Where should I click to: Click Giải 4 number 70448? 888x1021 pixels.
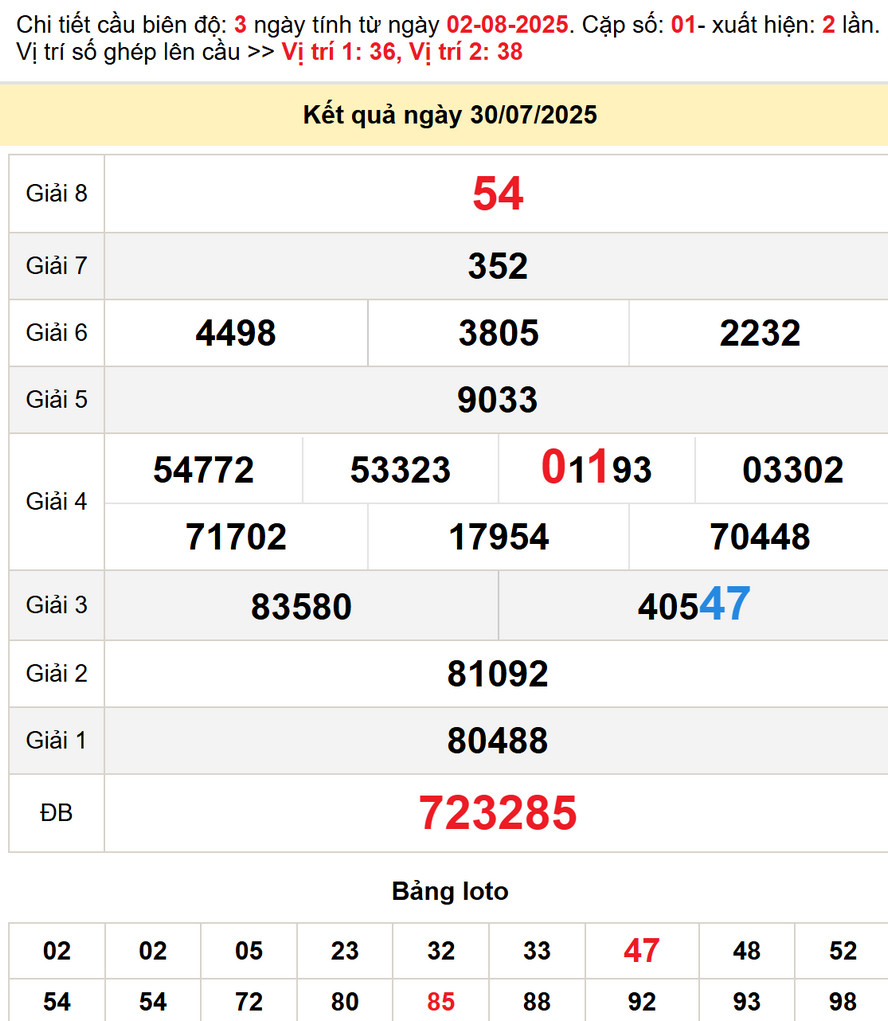click(x=759, y=537)
